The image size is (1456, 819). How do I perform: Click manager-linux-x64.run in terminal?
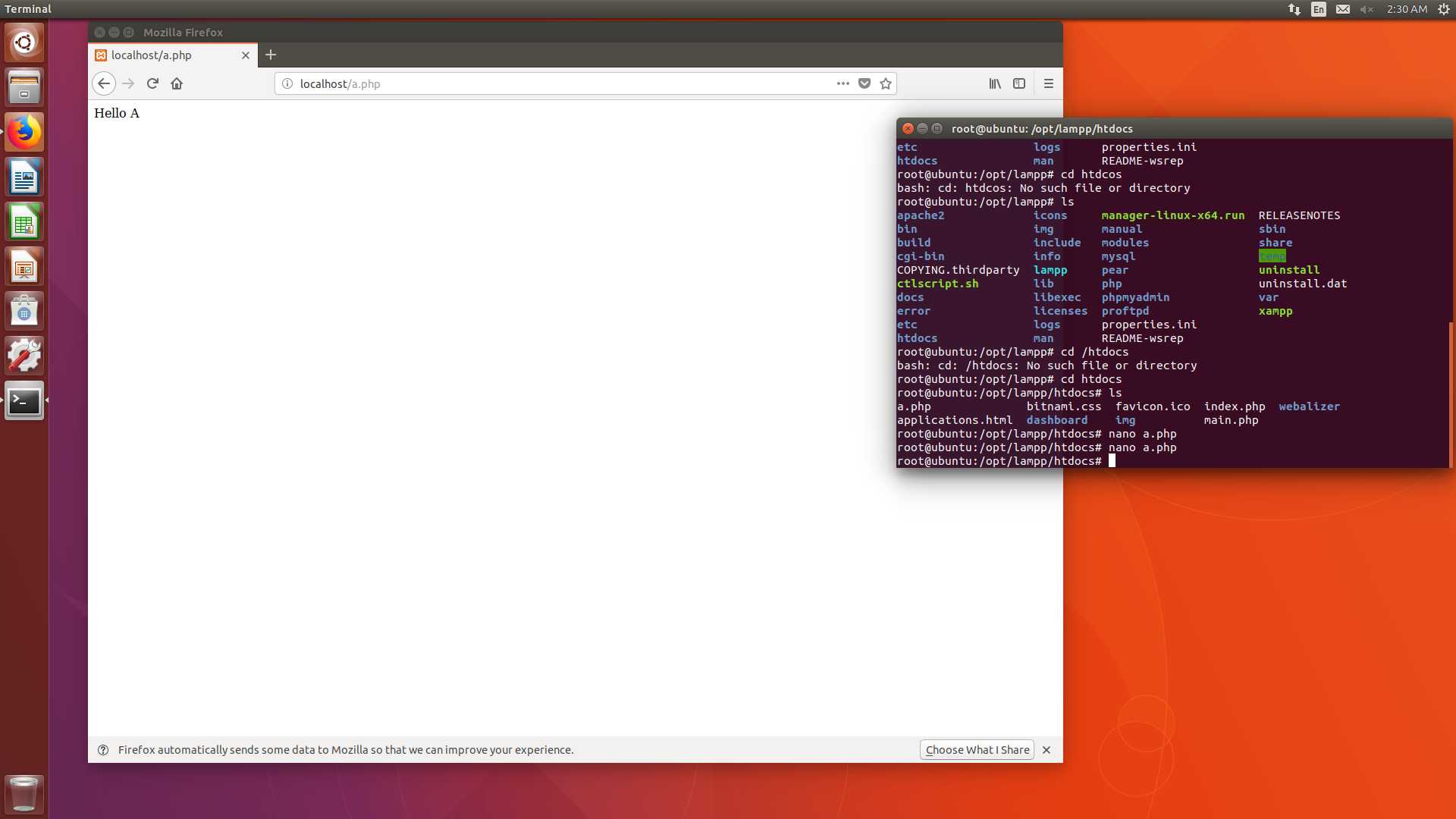tap(1173, 215)
